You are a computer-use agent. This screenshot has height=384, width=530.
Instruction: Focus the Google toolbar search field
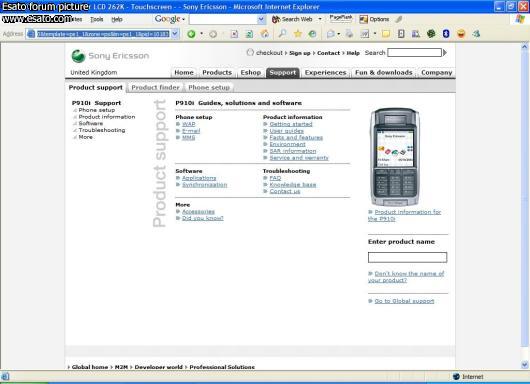[x=223, y=19]
